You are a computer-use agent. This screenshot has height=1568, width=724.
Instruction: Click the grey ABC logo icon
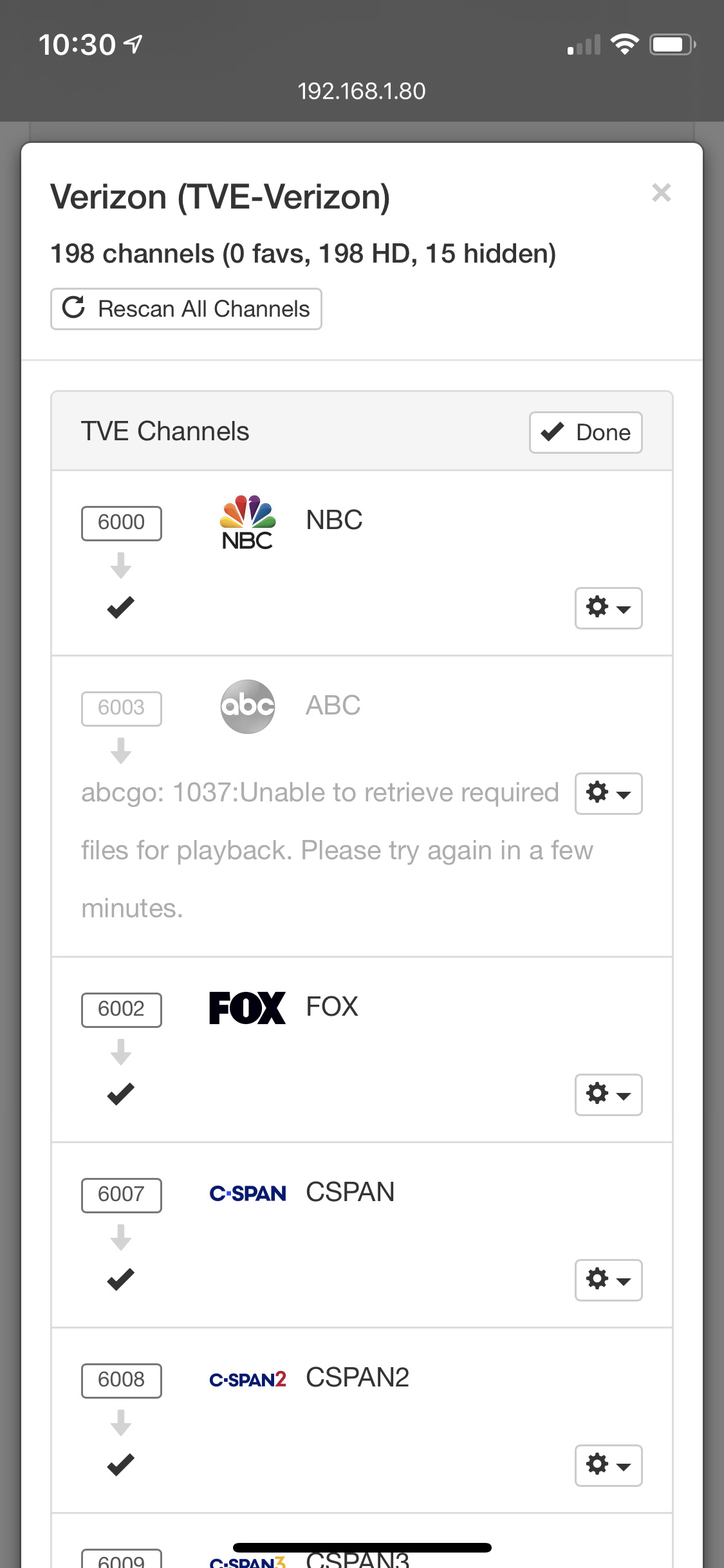point(248,707)
